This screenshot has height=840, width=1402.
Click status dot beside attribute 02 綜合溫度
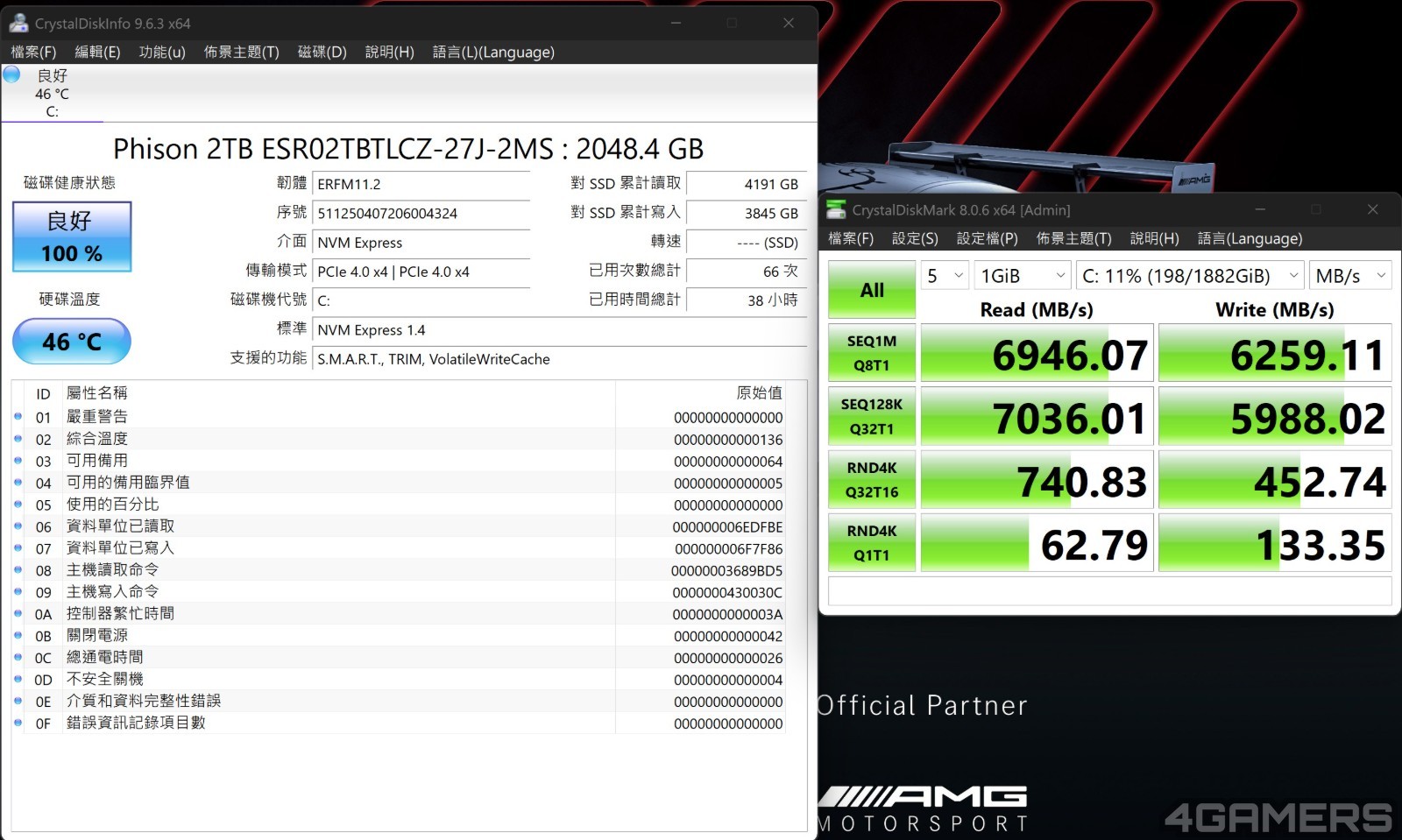pos(18,439)
